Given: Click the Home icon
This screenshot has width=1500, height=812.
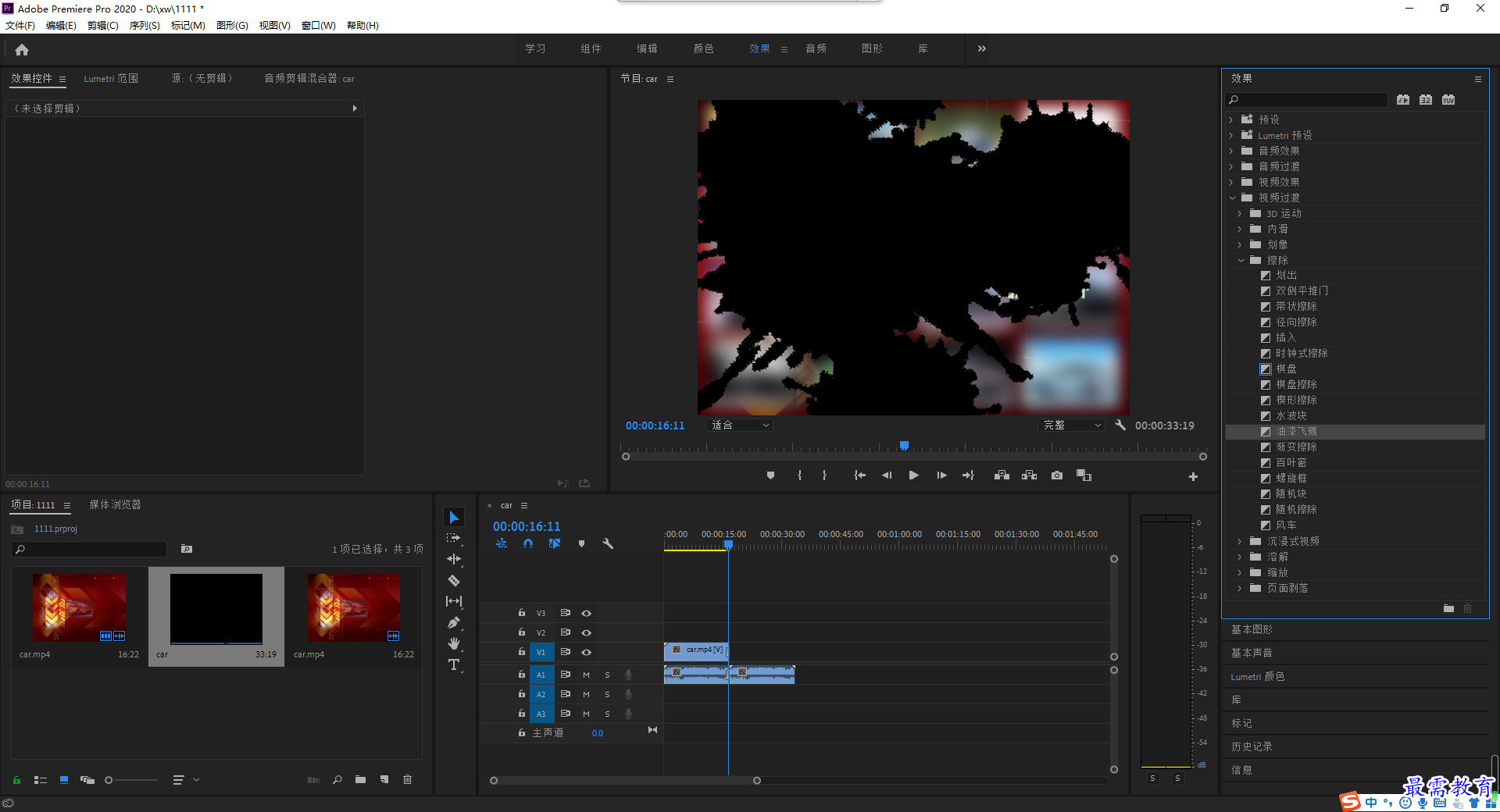Looking at the screenshot, I should 22,49.
